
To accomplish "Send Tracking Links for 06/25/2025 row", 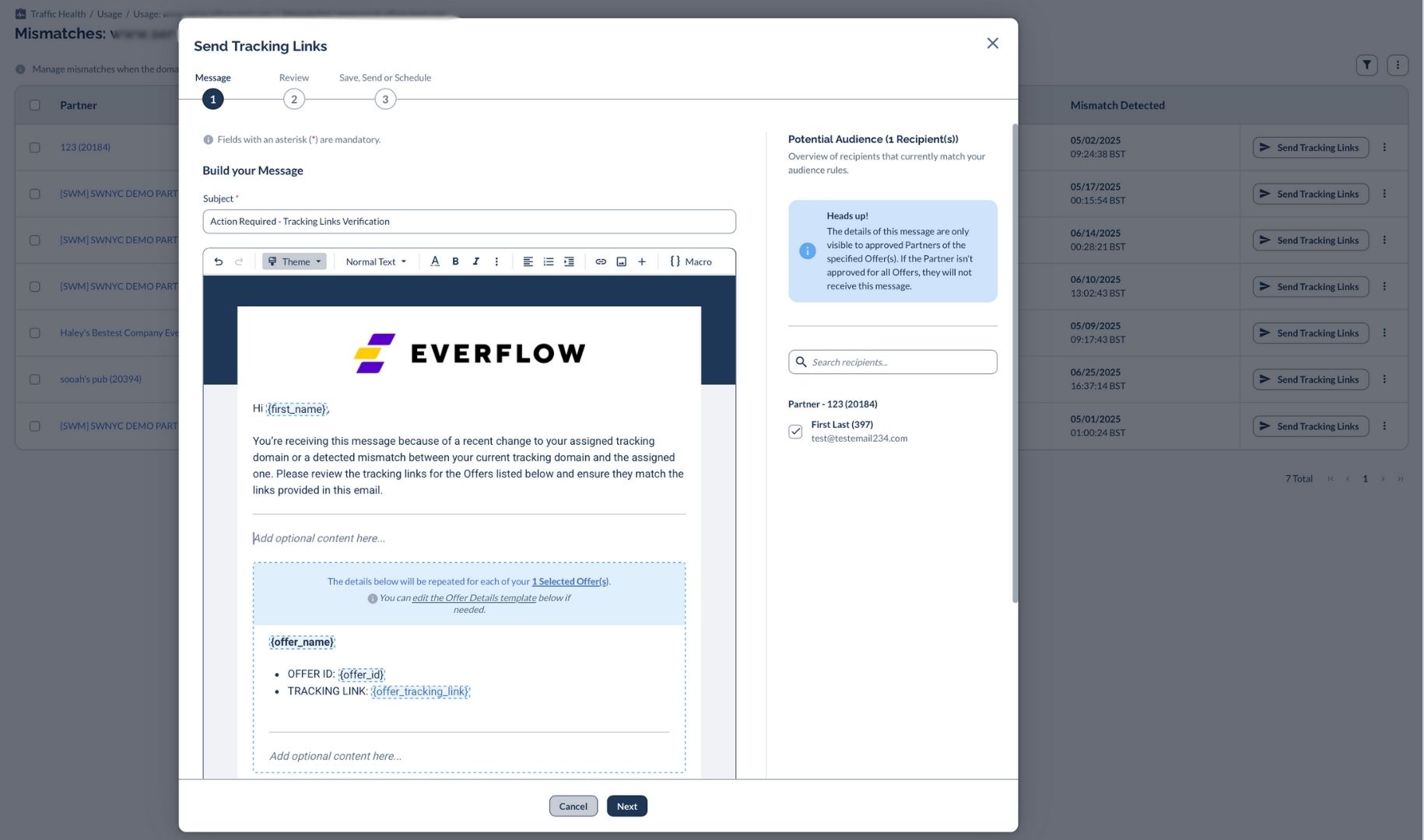I will tap(1310, 380).
